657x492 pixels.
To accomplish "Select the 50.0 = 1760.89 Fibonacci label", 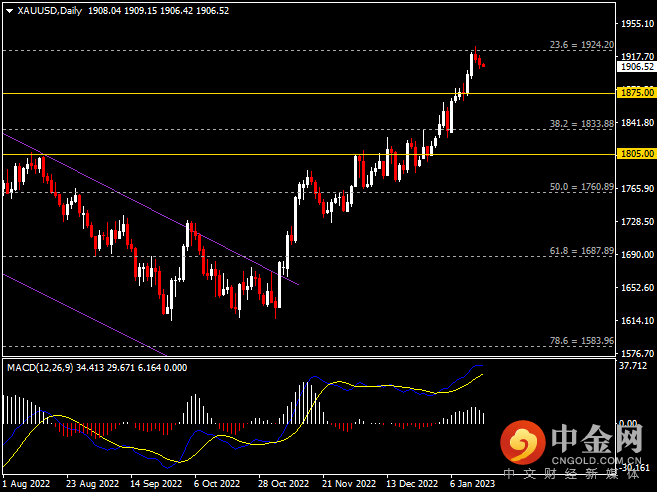I will [x=581, y=187].
